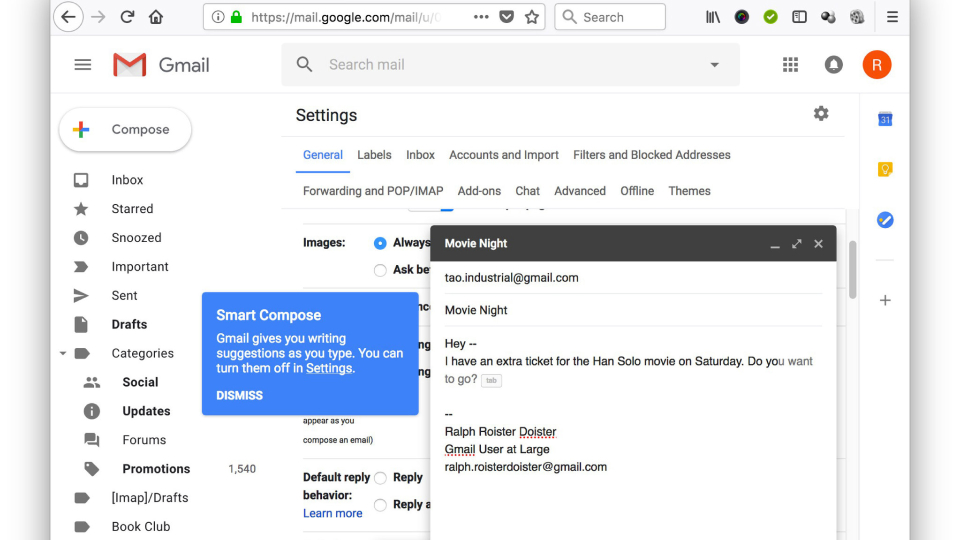The image size is (960, 540).
Task: Open the Themes settings tab
Action: click(689, 191)
